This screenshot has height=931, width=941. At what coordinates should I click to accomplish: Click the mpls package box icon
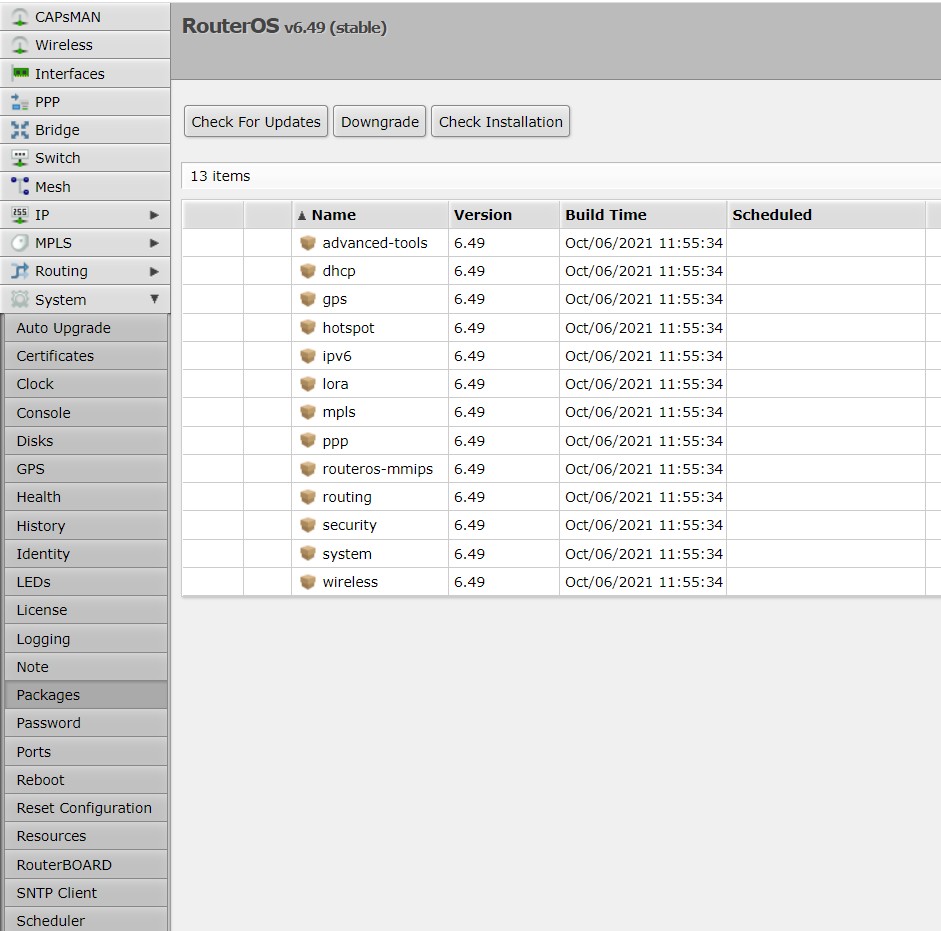coord(308,412)
